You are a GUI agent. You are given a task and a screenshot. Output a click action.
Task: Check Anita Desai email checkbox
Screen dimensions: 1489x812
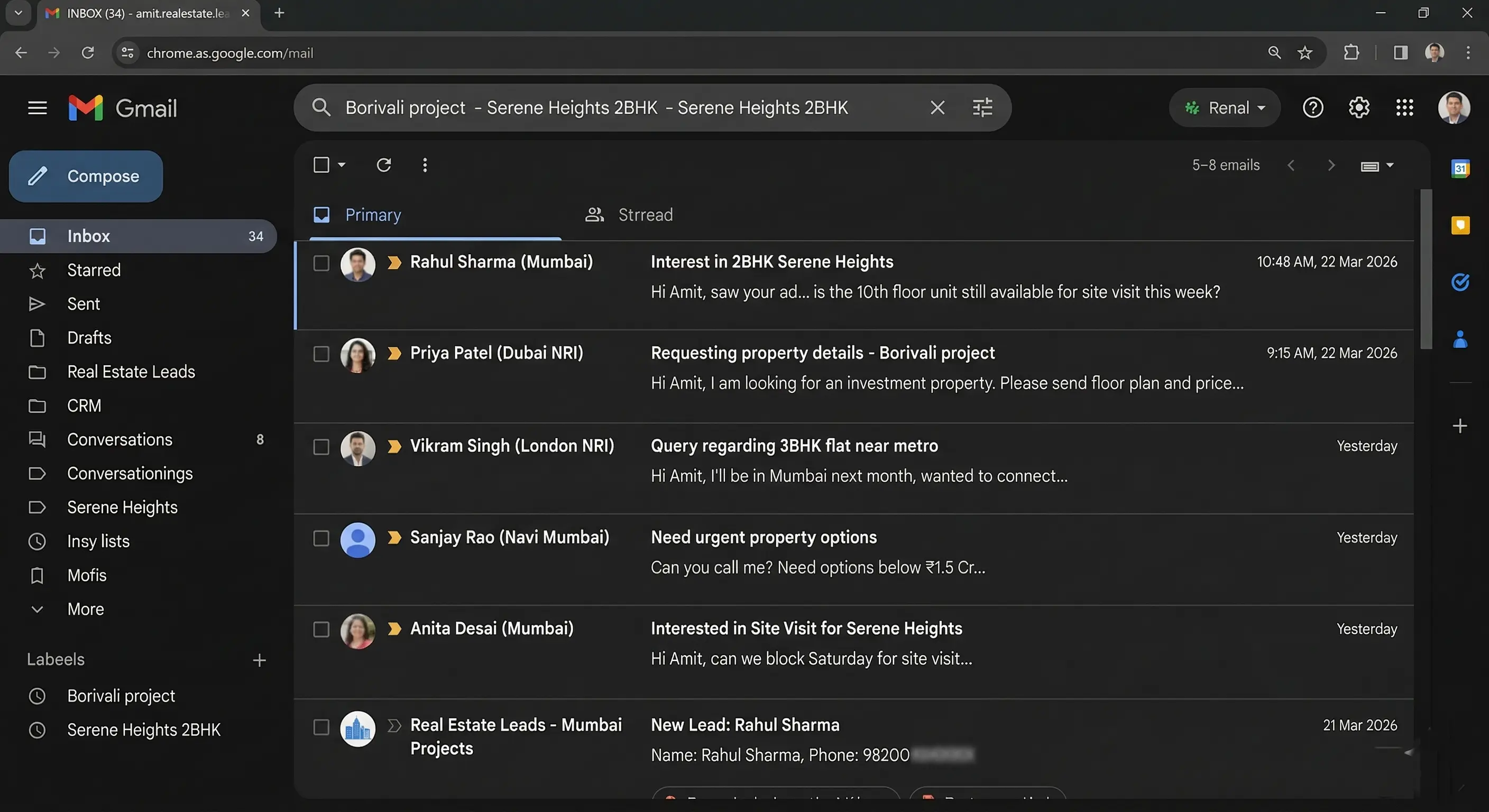[321, 630]
